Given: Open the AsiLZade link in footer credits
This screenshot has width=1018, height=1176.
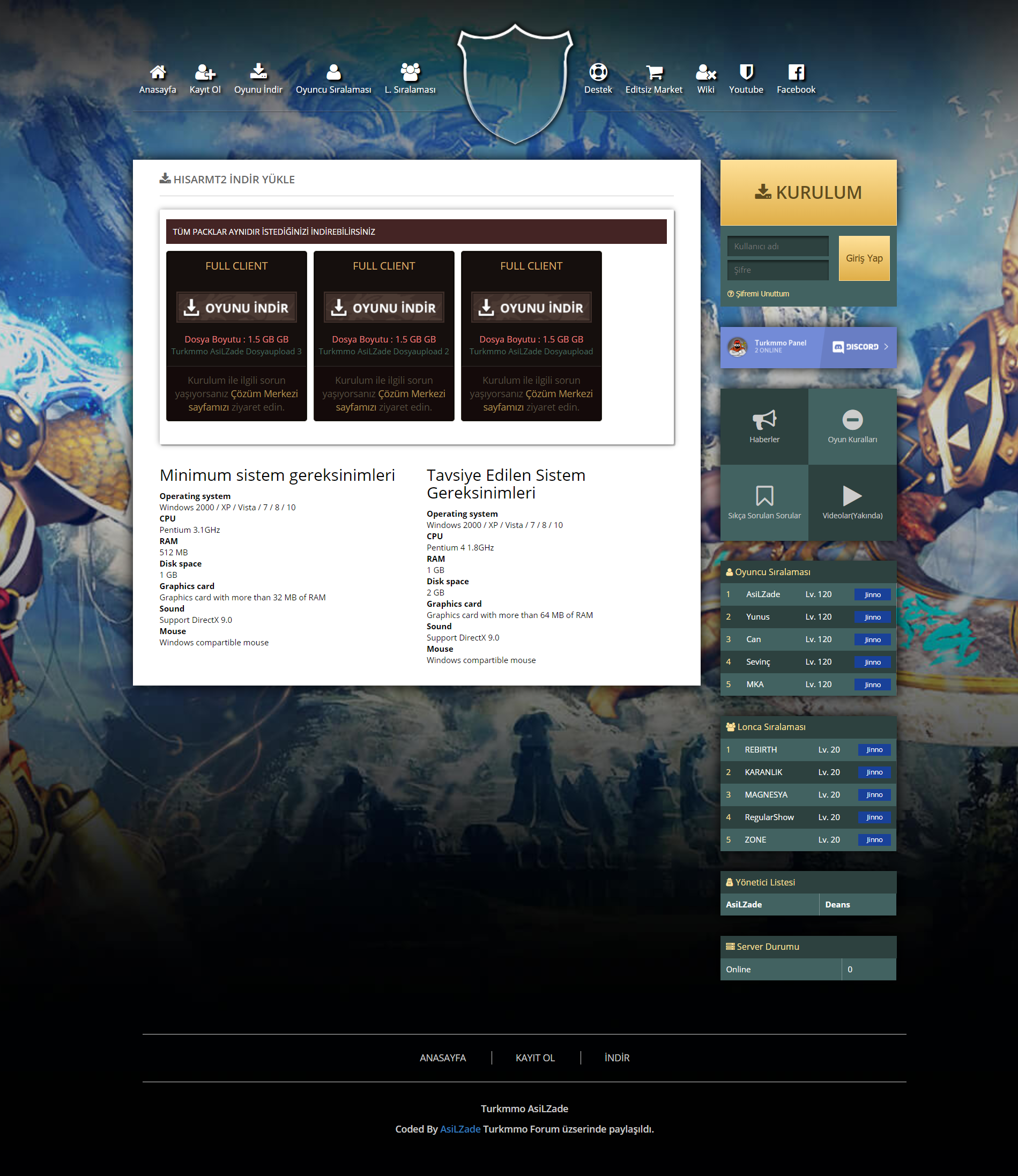Looking at the screenshot, I should point(460,1129).
